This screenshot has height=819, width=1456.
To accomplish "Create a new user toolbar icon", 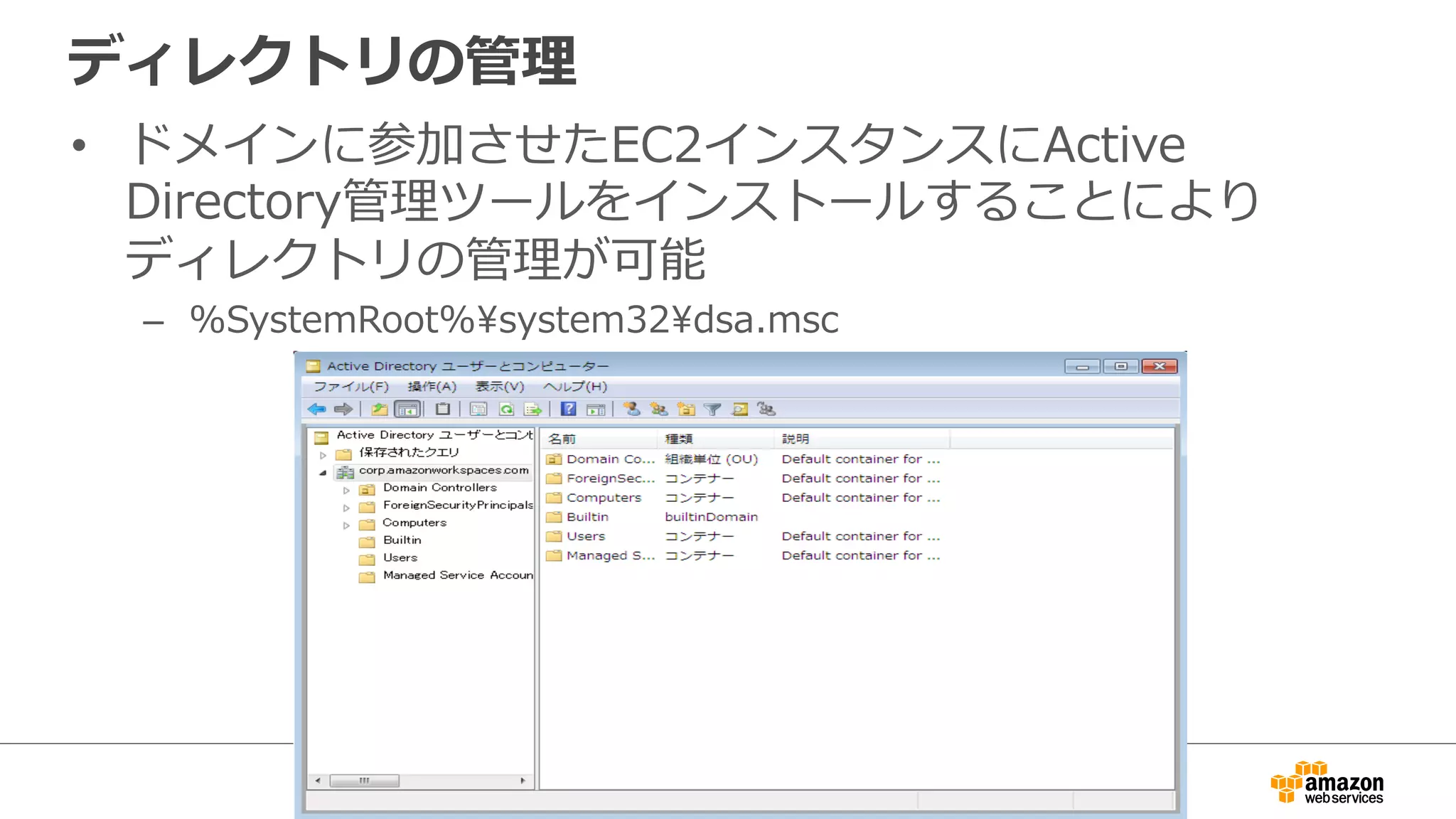I will click(631, 409).
